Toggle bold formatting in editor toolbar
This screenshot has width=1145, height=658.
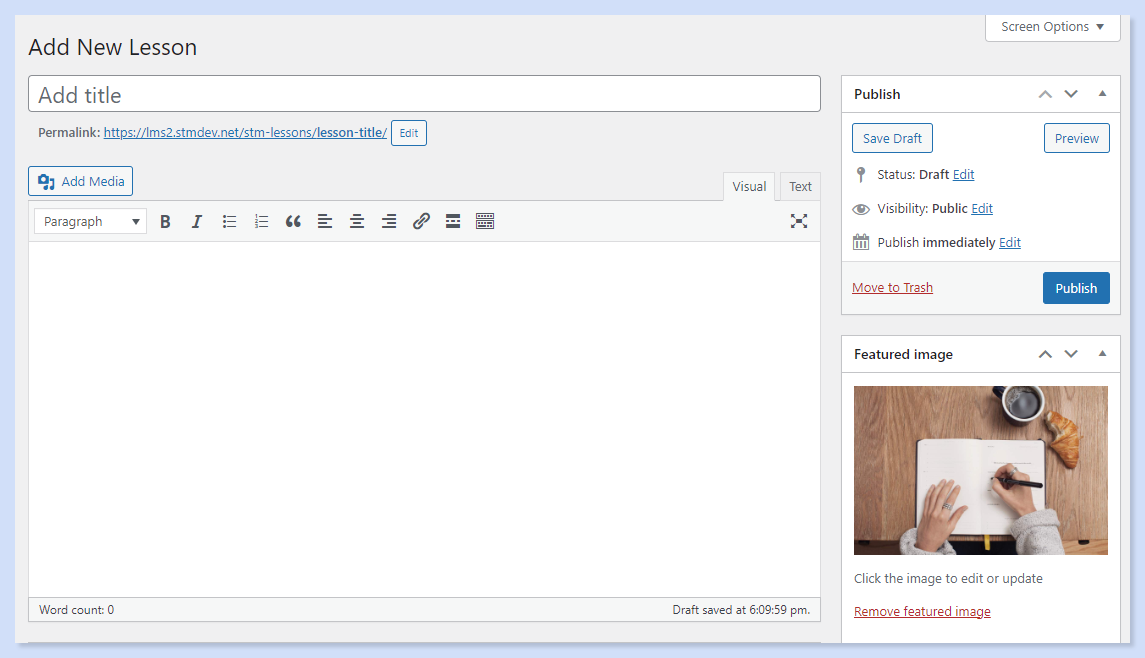pos(165,221)
